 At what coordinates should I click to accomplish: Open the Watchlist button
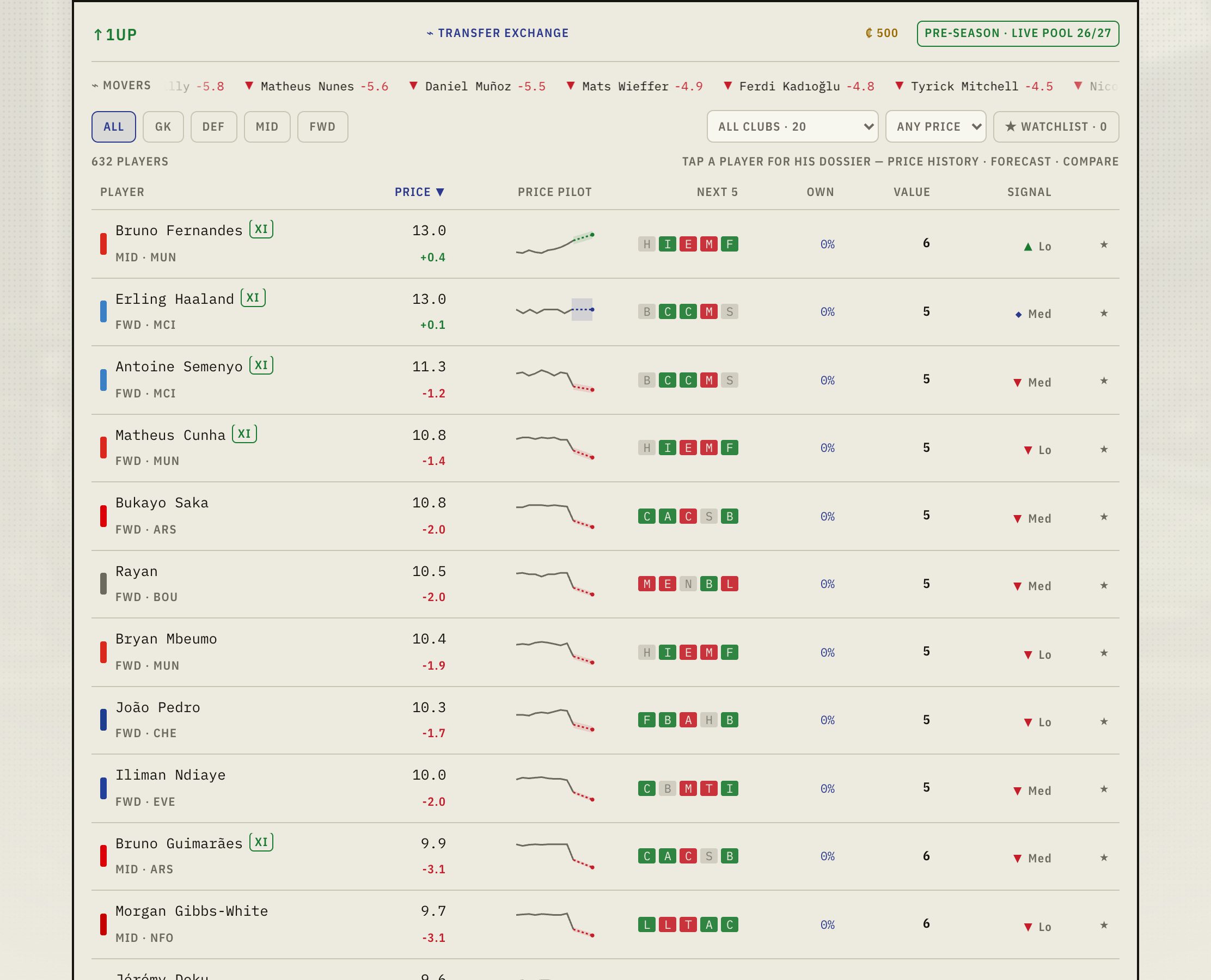tap(1056, 126)
